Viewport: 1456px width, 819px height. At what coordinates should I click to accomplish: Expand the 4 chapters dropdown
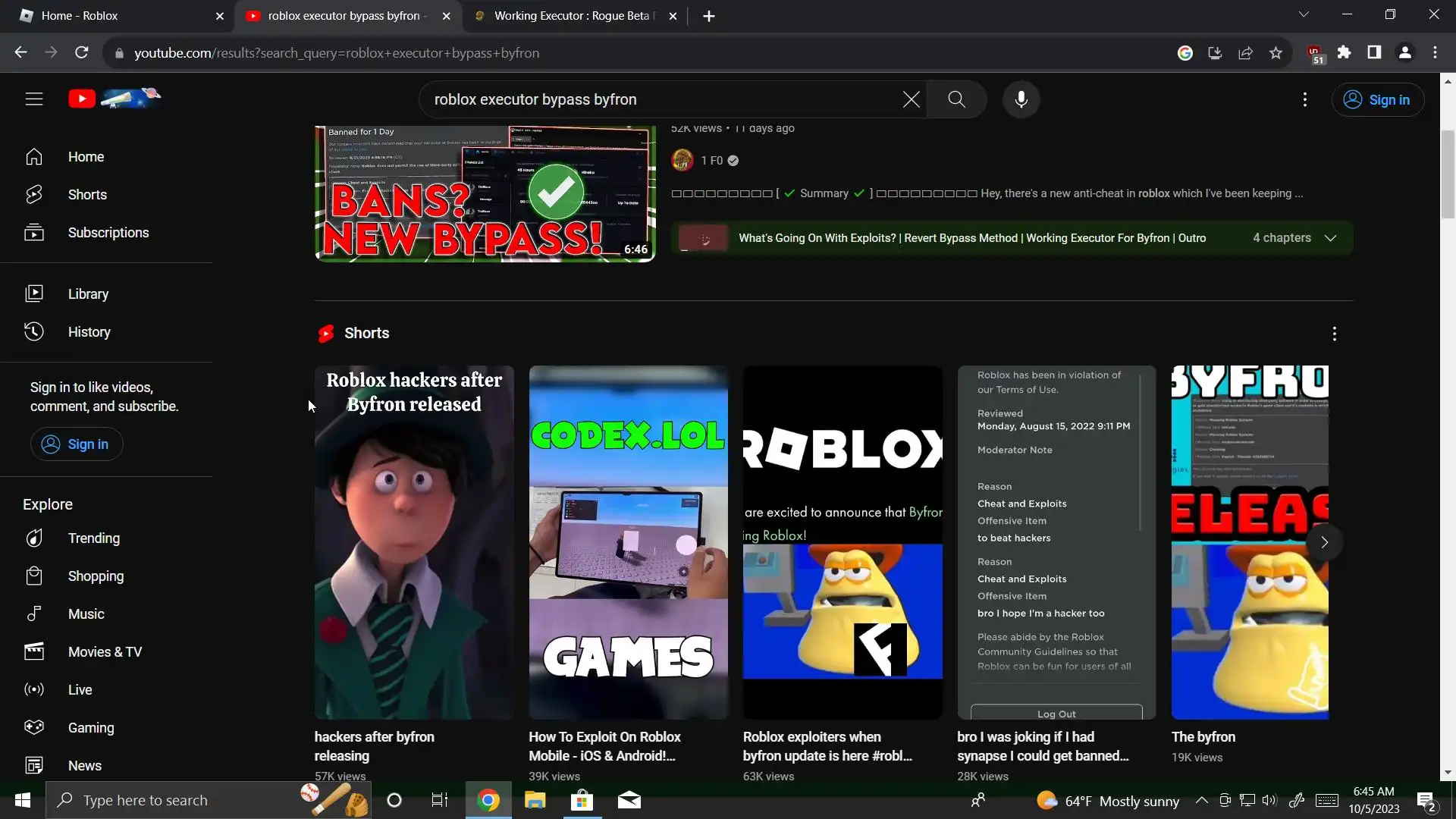[1330, 238]
